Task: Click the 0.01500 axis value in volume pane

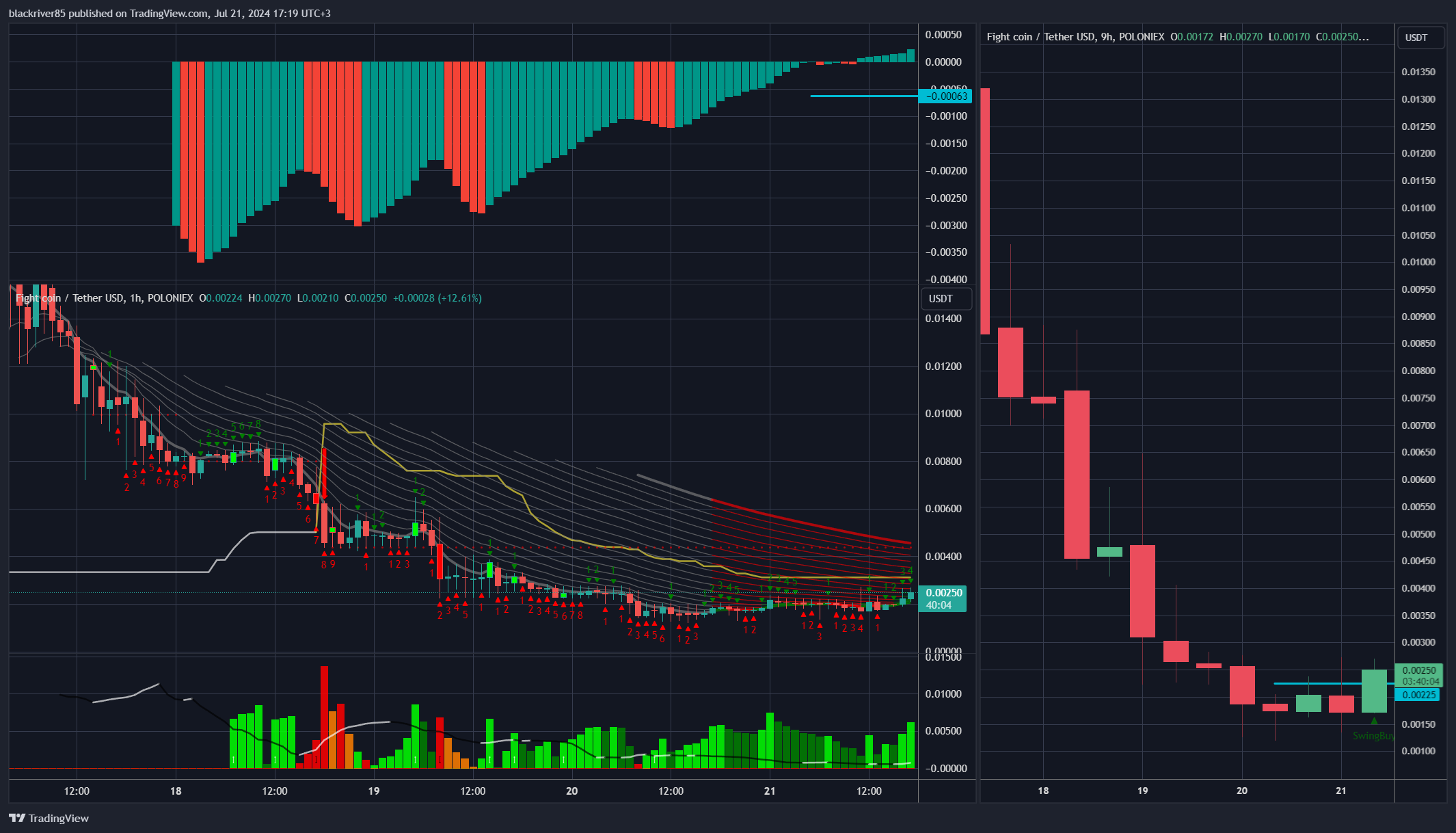Action: [943, 657]
